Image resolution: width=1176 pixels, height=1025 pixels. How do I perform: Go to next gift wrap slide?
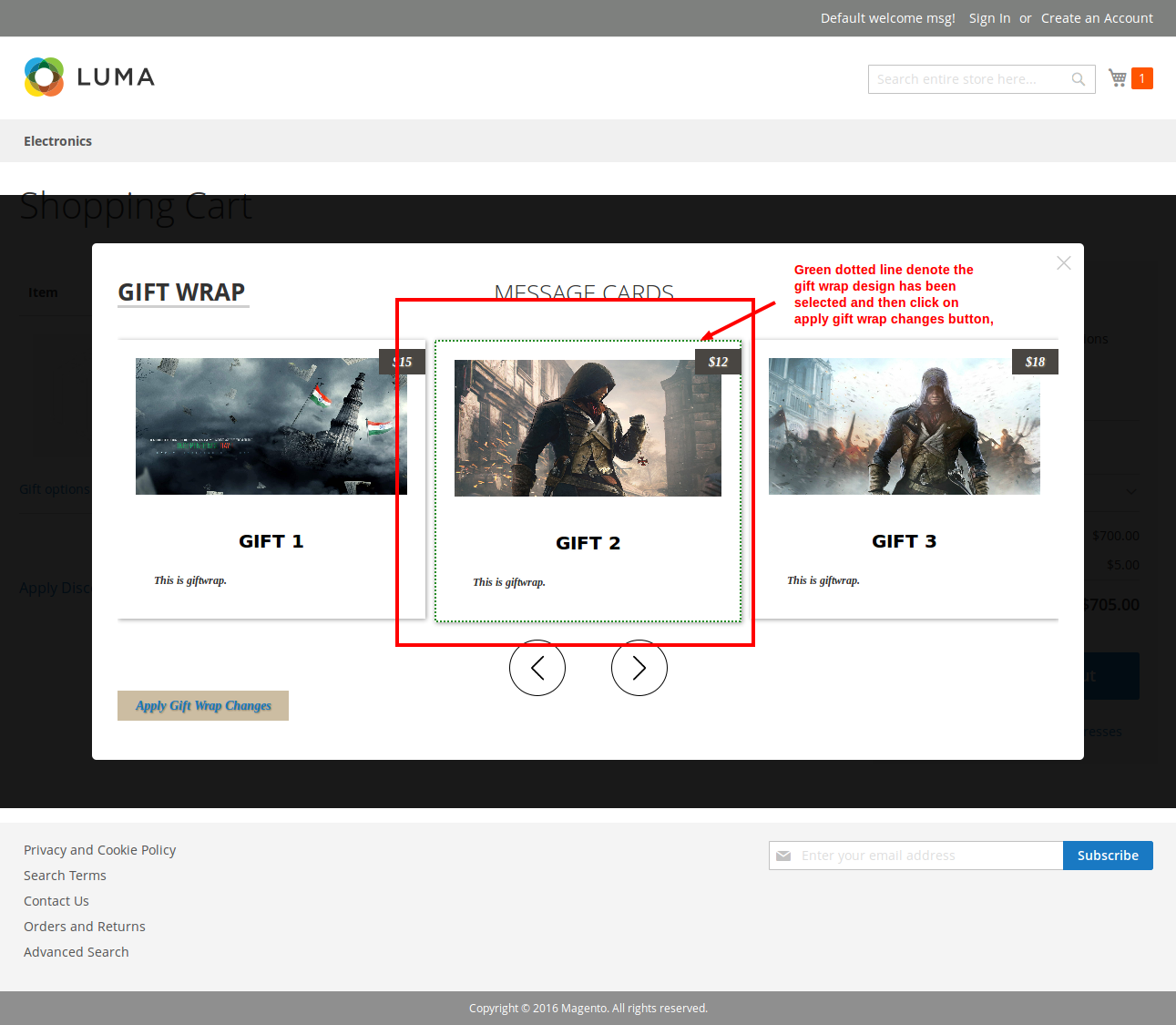tap(639, 668)
